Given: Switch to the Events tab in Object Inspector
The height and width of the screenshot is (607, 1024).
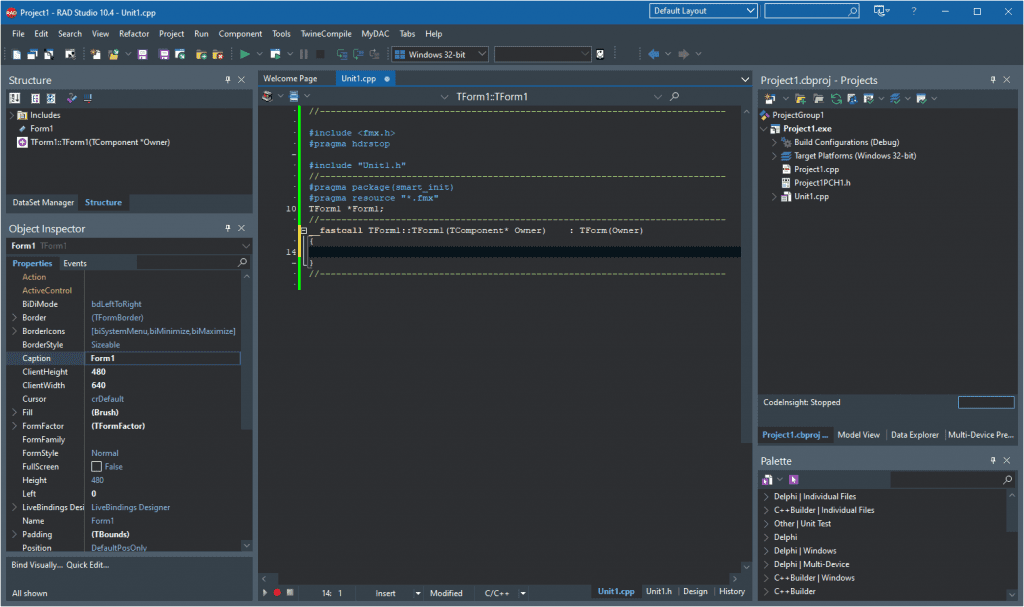Looking at the screenshot, I should (75, 263).
